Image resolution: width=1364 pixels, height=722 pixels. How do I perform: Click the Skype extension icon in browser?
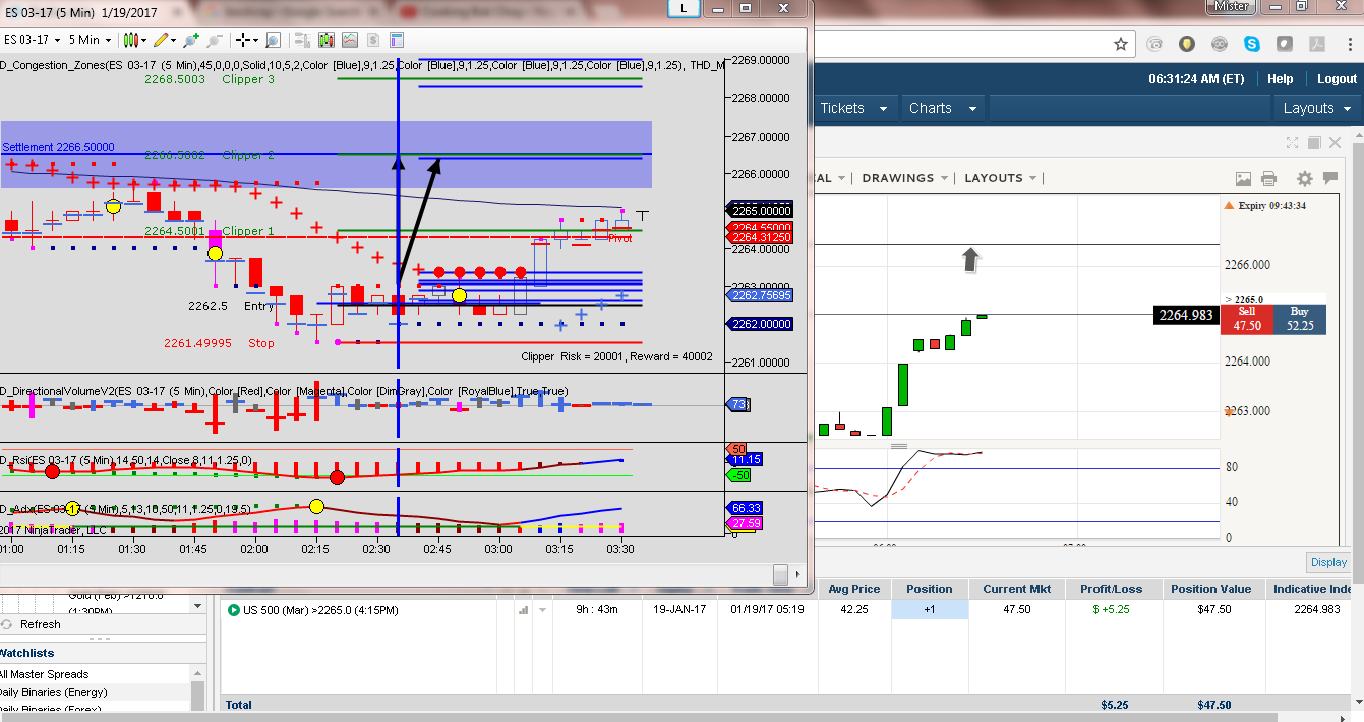click(x=1252, y=44)
